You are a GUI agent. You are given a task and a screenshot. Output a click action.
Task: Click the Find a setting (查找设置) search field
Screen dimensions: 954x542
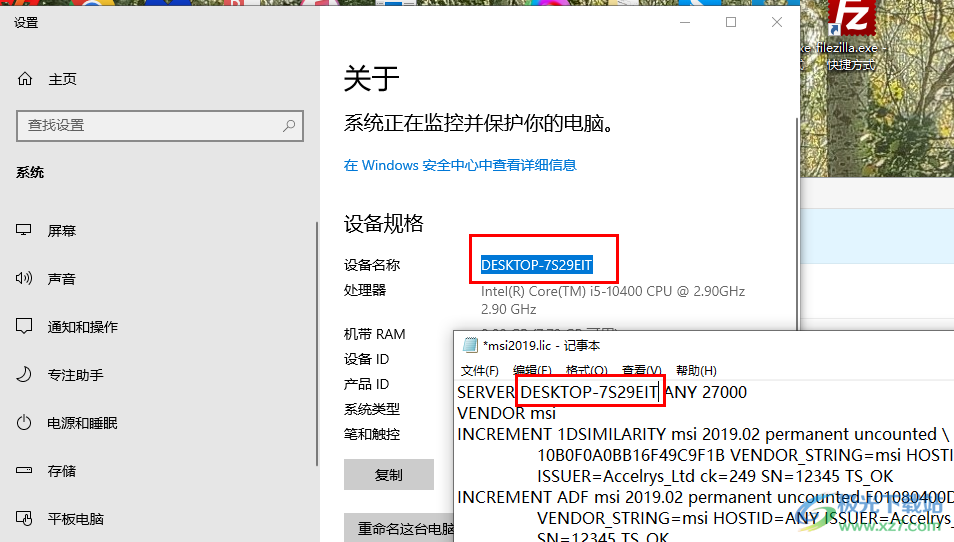[x=160, y=125]
